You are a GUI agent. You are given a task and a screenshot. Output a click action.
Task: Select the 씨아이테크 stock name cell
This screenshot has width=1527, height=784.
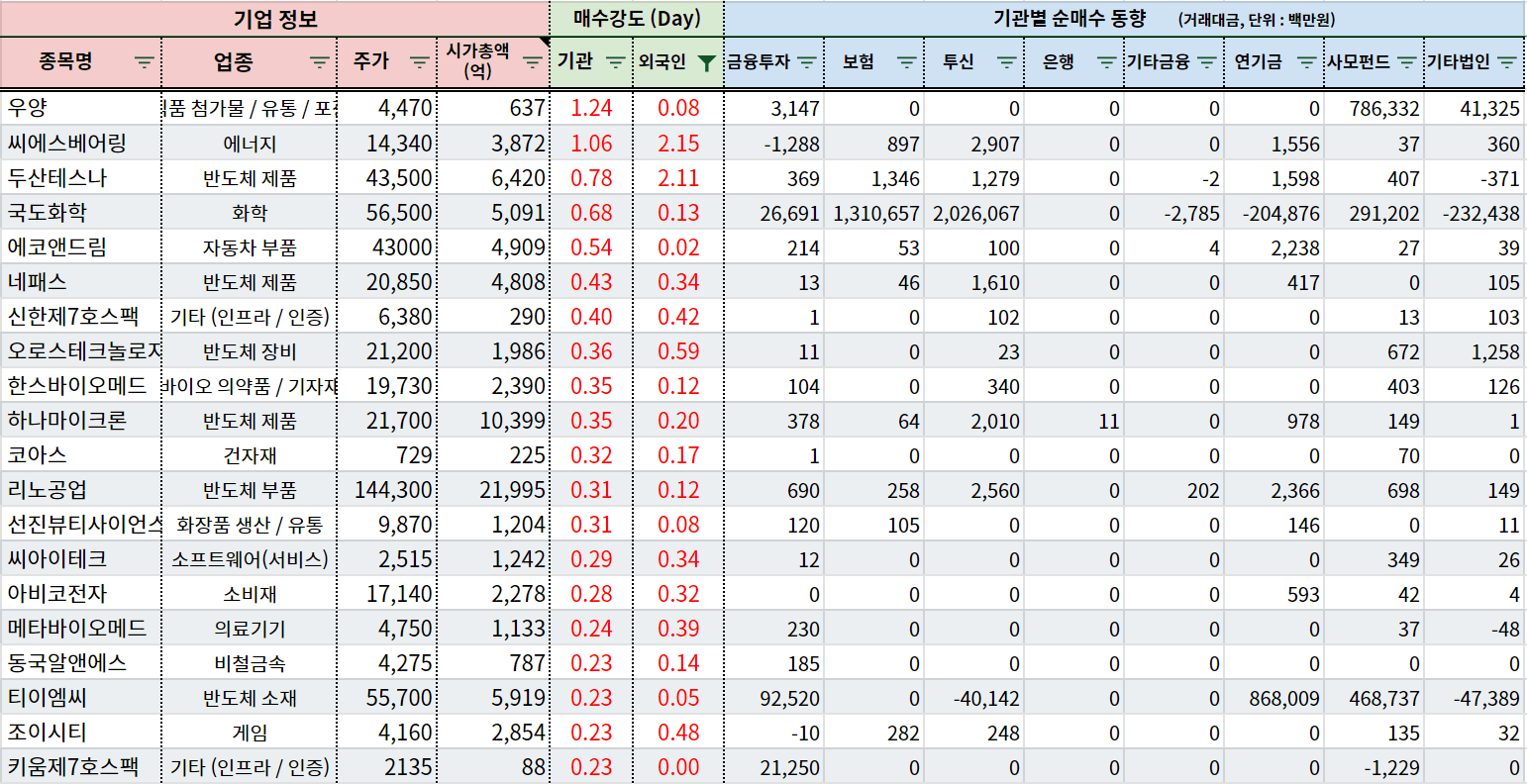[81, 558]
